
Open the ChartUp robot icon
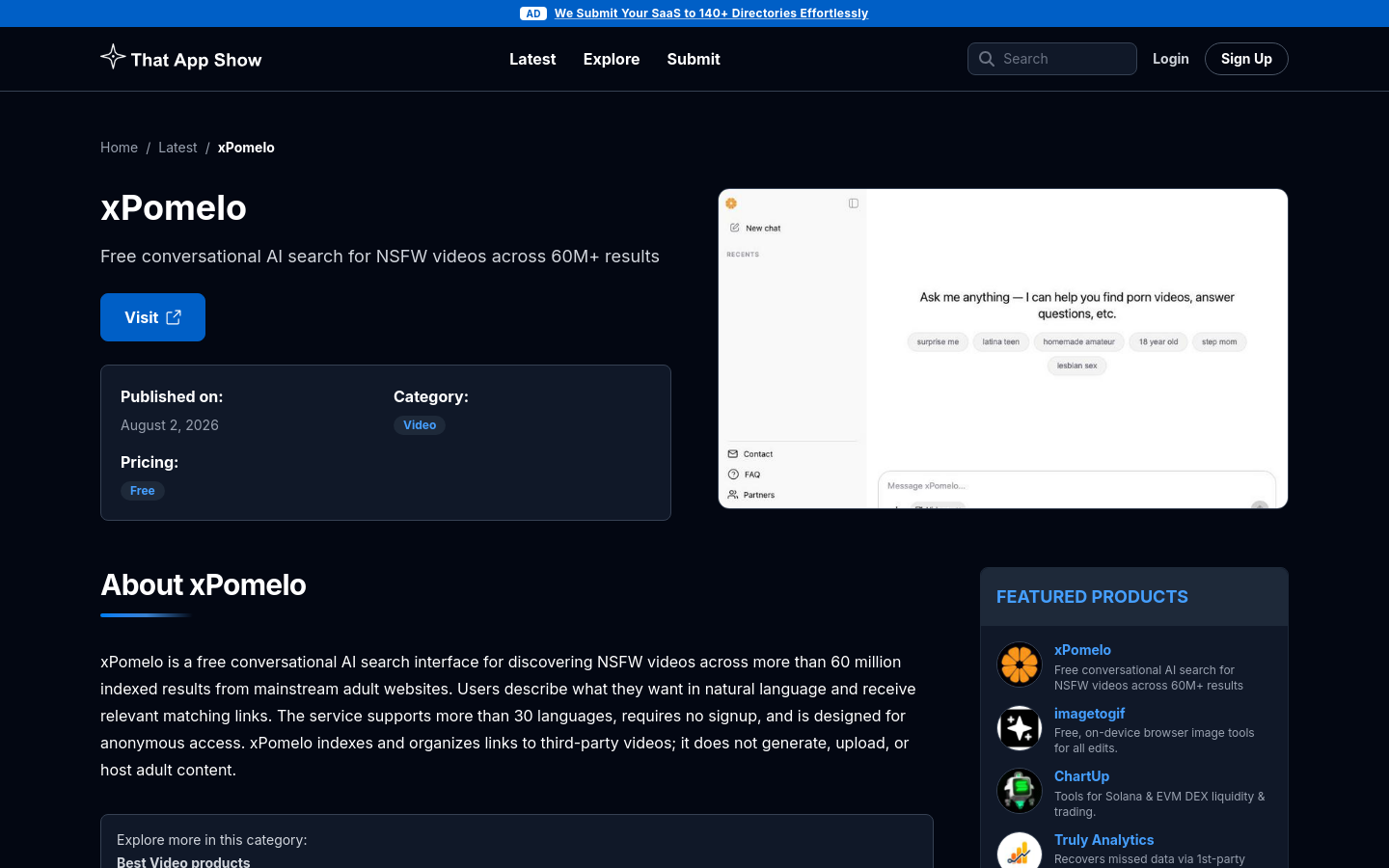[x=1020, y=791]
